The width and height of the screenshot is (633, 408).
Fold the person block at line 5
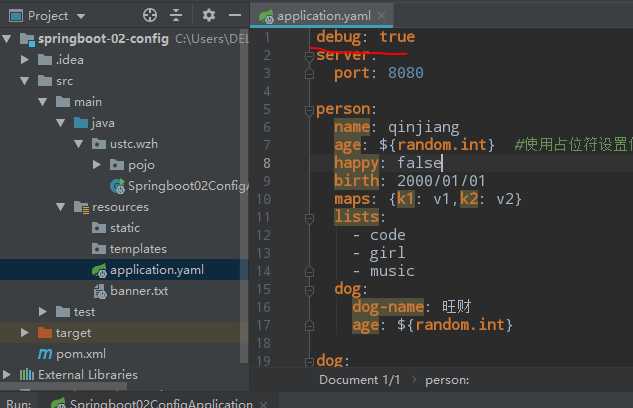tap(309, 110)
